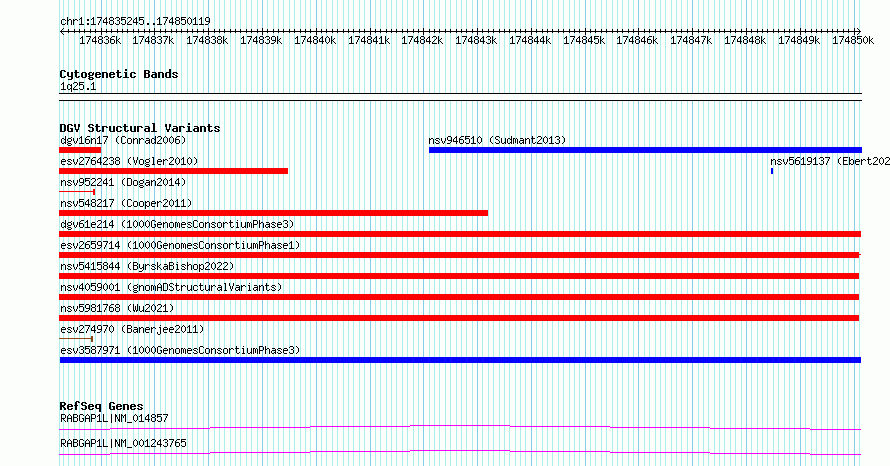
Task: Open dgv61e214 (1000GenomesConsortiumPhase3) label
Action: (177, 224)
